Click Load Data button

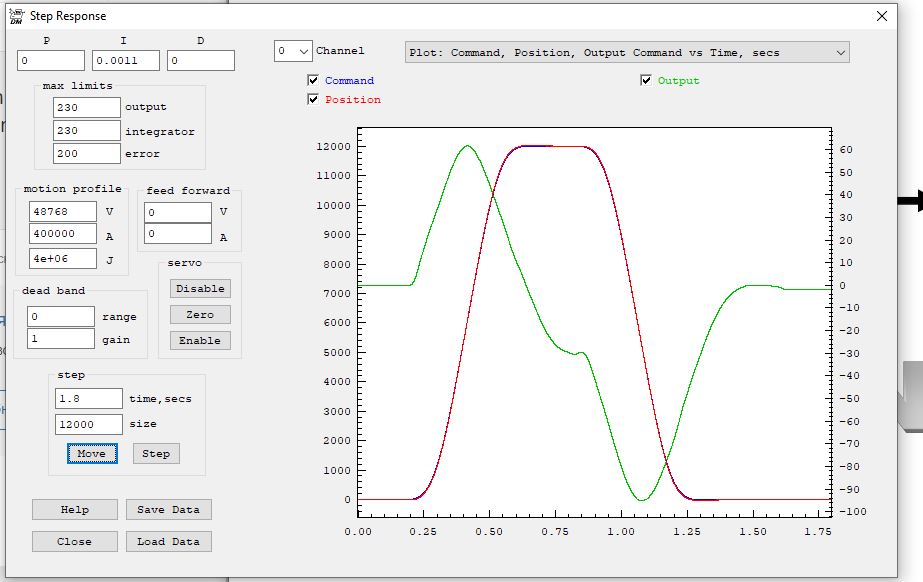pyautogui.click(x=168, y=541)
